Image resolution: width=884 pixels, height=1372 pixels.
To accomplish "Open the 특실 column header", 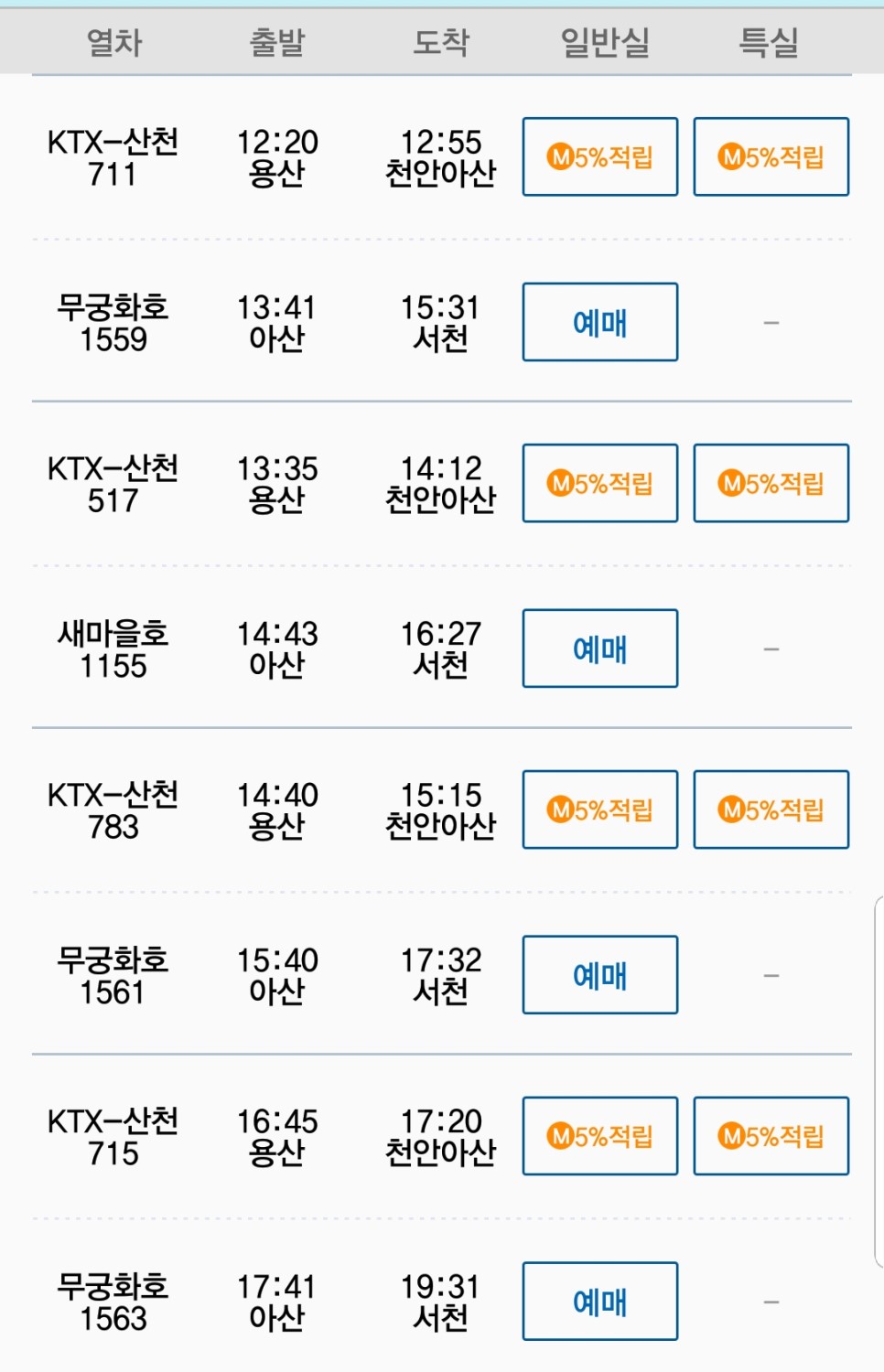I will [x=769, y=42].
